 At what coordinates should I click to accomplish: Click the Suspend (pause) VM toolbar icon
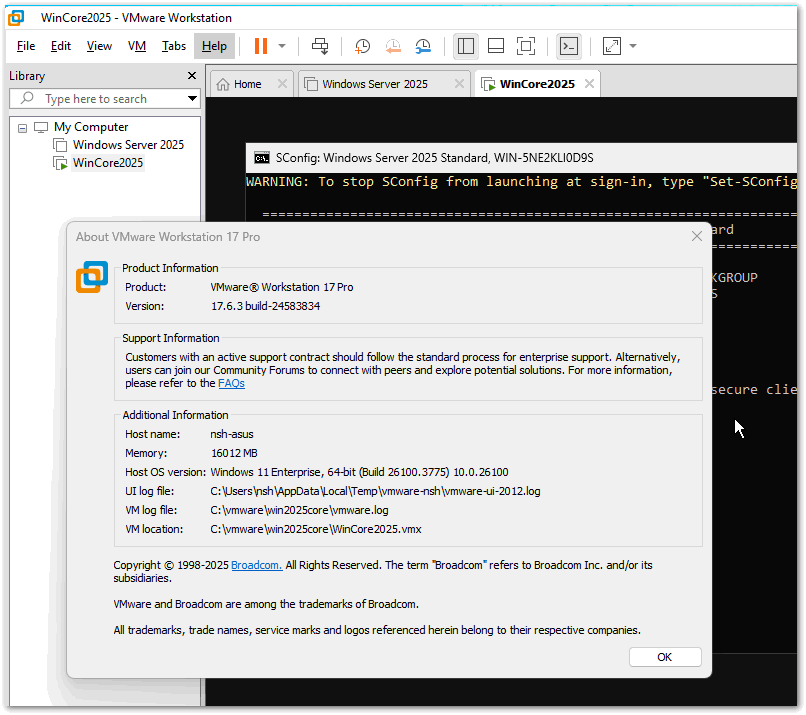pyautogui.click(x=260, y=46)
